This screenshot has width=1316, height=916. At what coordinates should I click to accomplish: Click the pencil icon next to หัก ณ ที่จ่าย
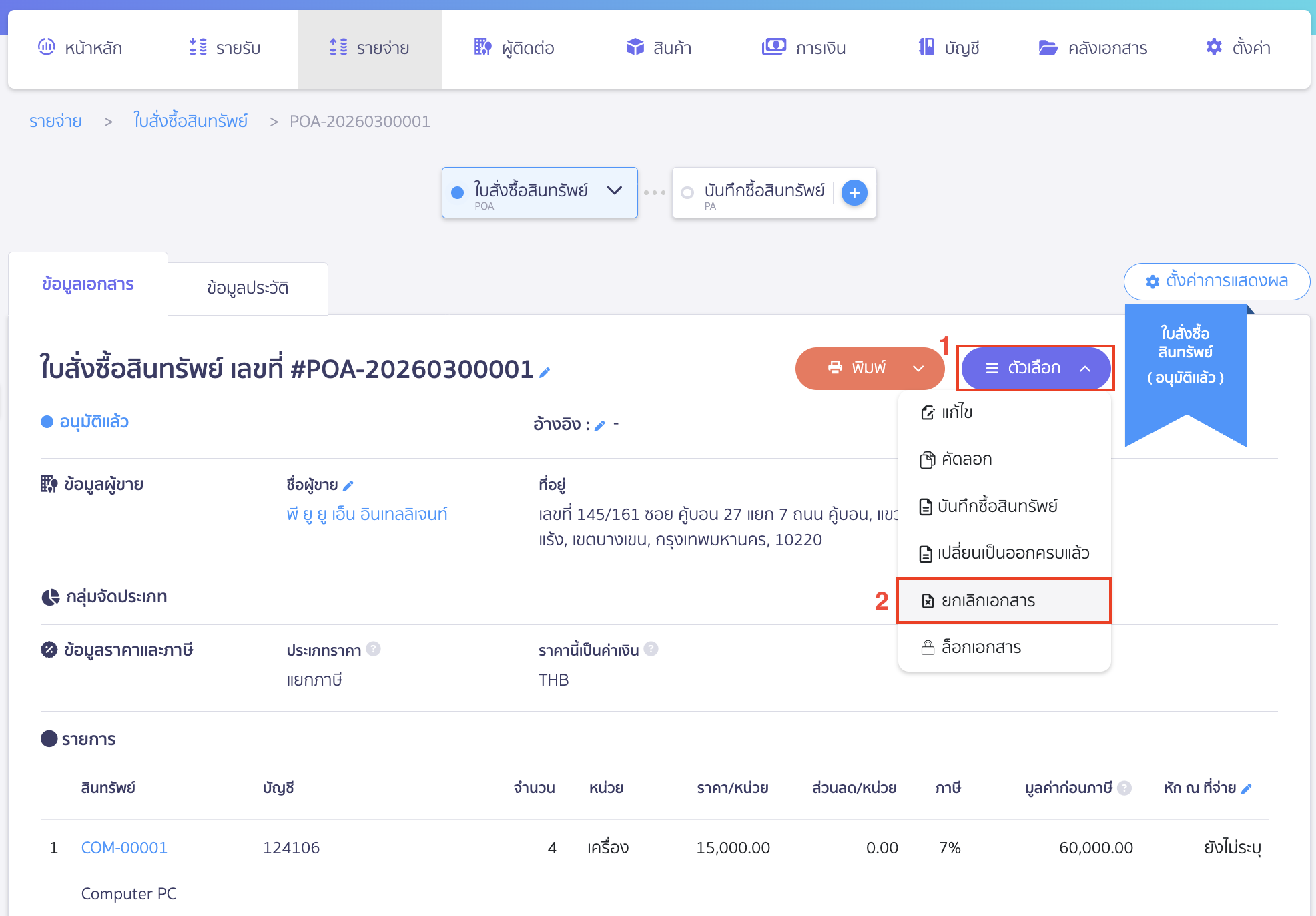tap(1246, 789)
